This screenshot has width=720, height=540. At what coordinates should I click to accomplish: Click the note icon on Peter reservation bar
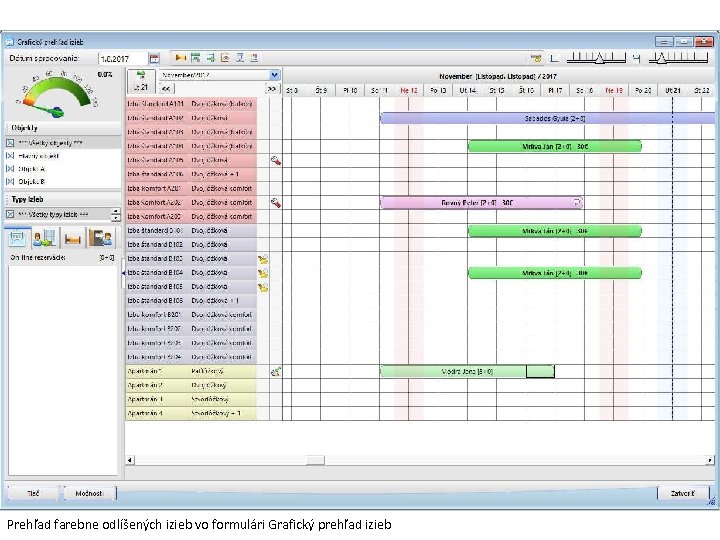577,202
